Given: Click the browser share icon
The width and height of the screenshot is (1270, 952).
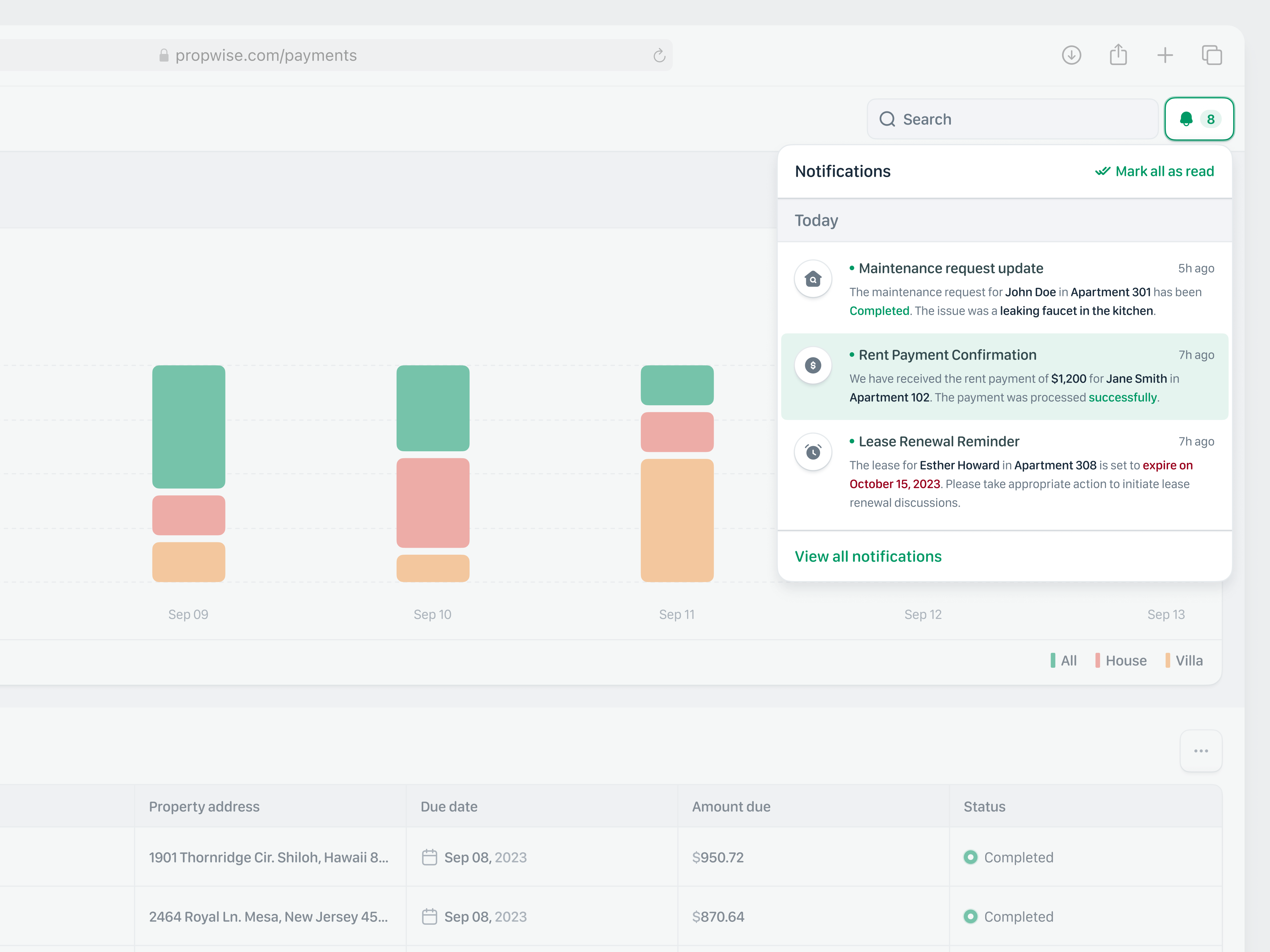Looking at the screenshot, I should tap(1118, 55).
